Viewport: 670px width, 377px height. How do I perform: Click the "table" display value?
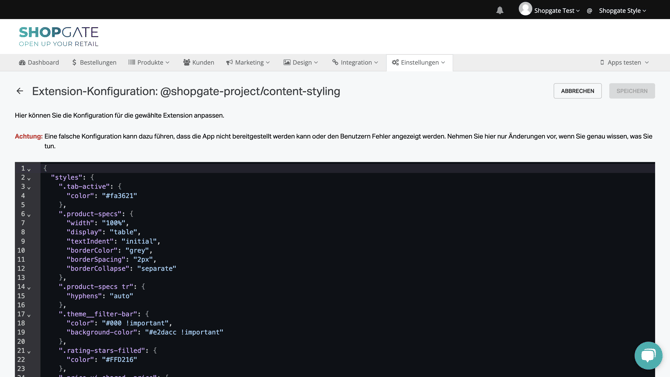coord(123,232)
